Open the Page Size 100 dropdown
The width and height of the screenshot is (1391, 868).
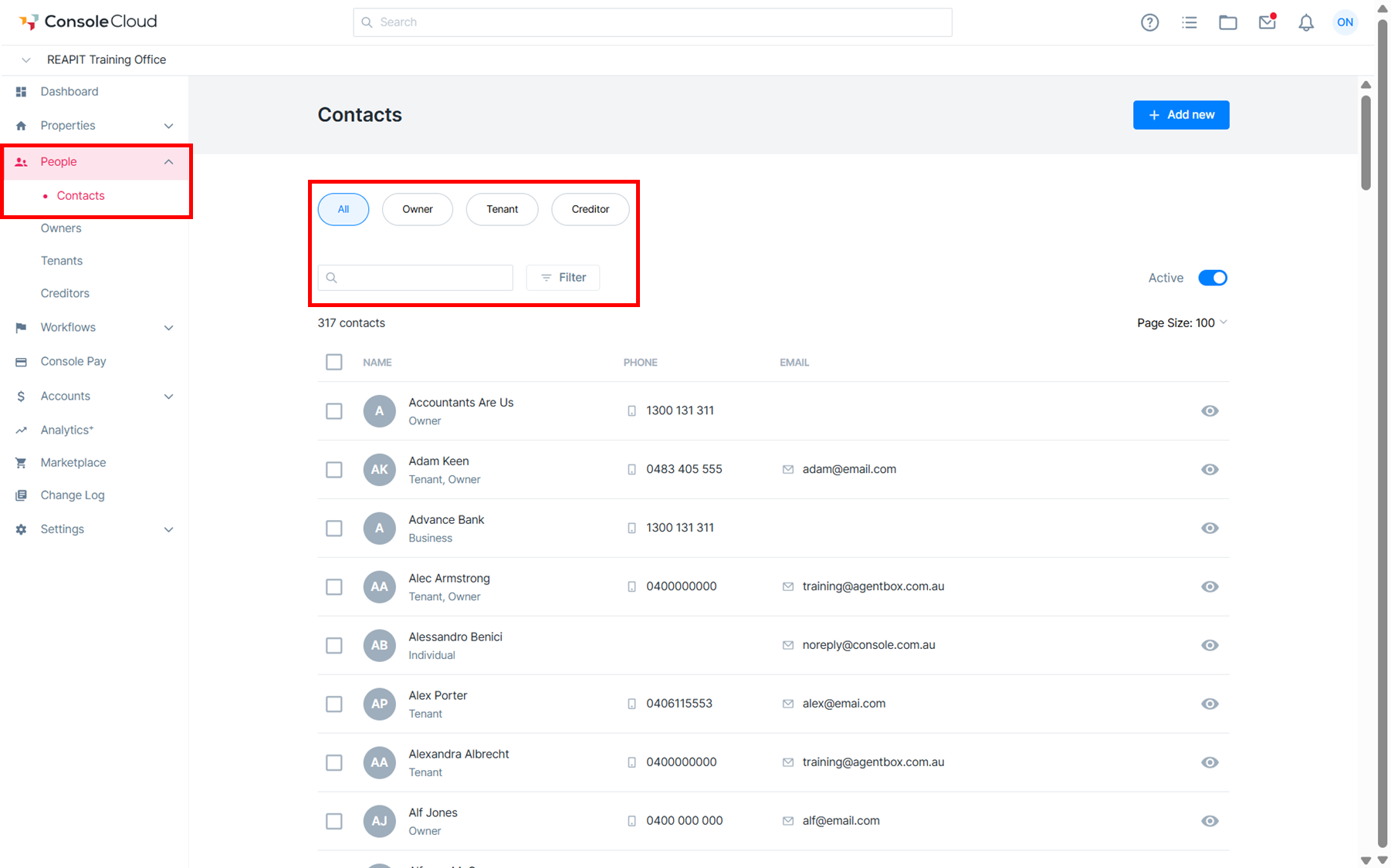1182,323
